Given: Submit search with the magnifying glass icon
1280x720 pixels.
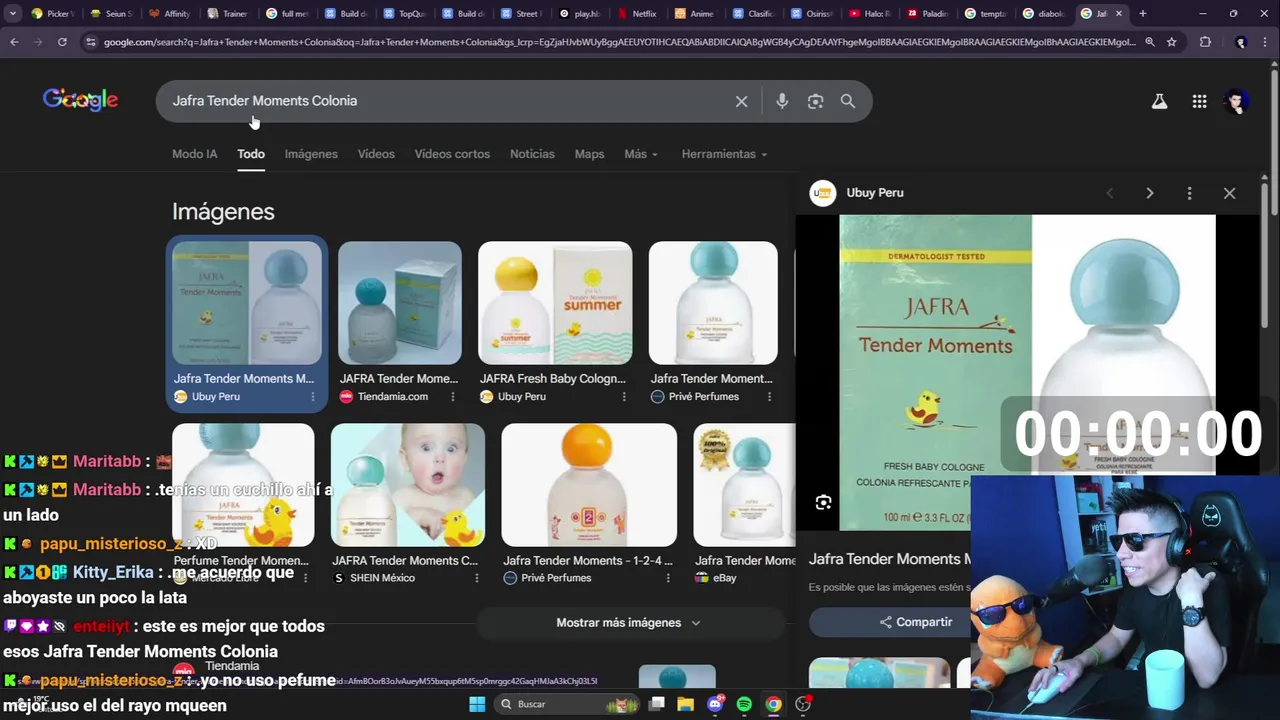Looking at the screenshot, I should point(848,101).
